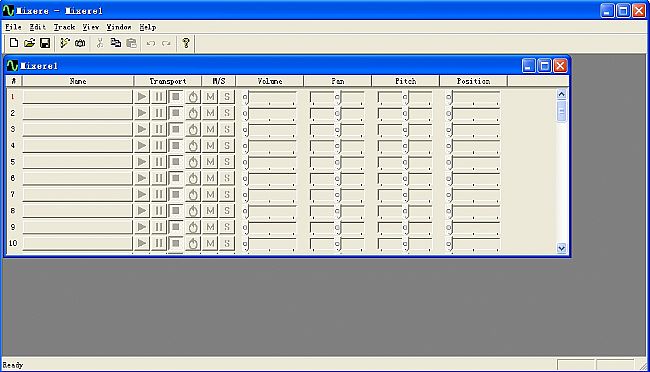Screen dimensions: 650x372
Task: Stop track 5
Action: pos(176,161)
